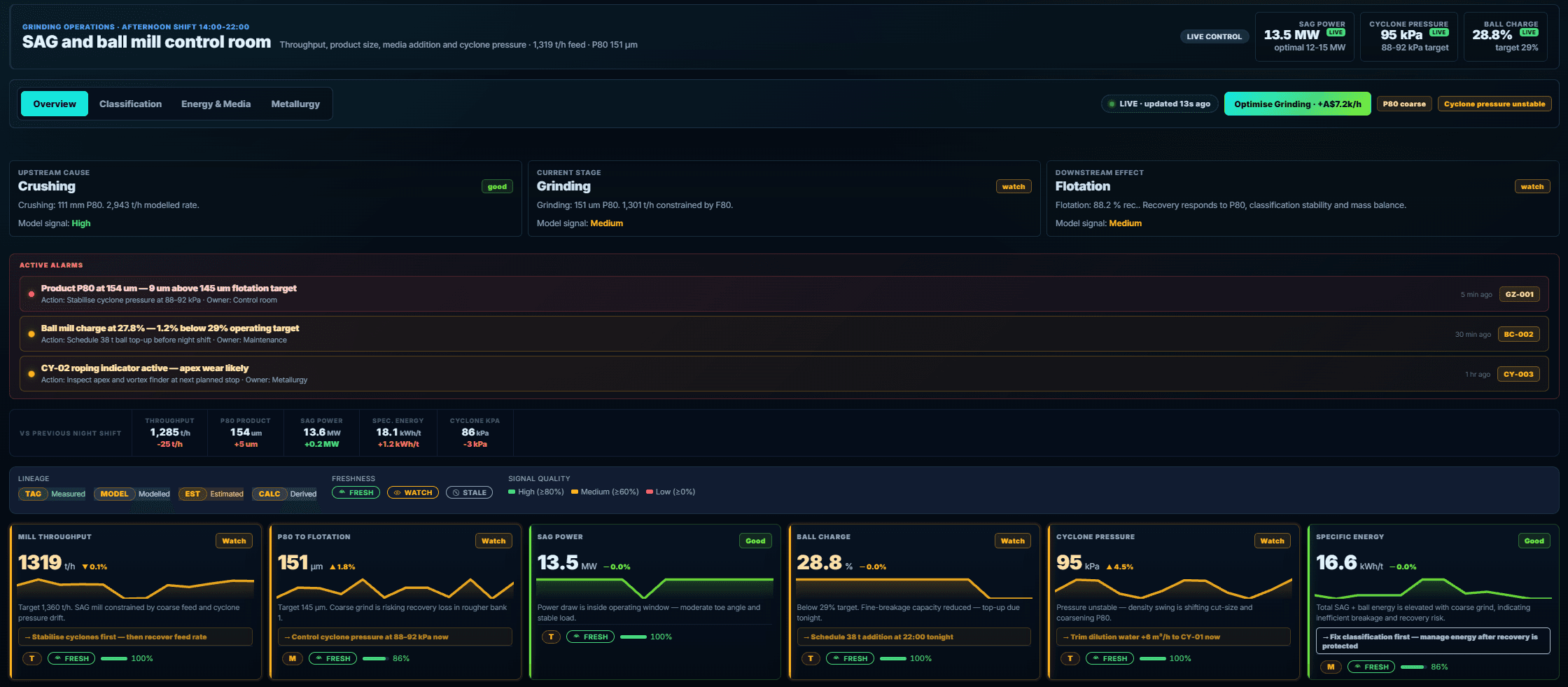Viewport: 1568px width, 687px height.
Task: Click the M badge in Specific Energy card
Action: point(1331,667)
